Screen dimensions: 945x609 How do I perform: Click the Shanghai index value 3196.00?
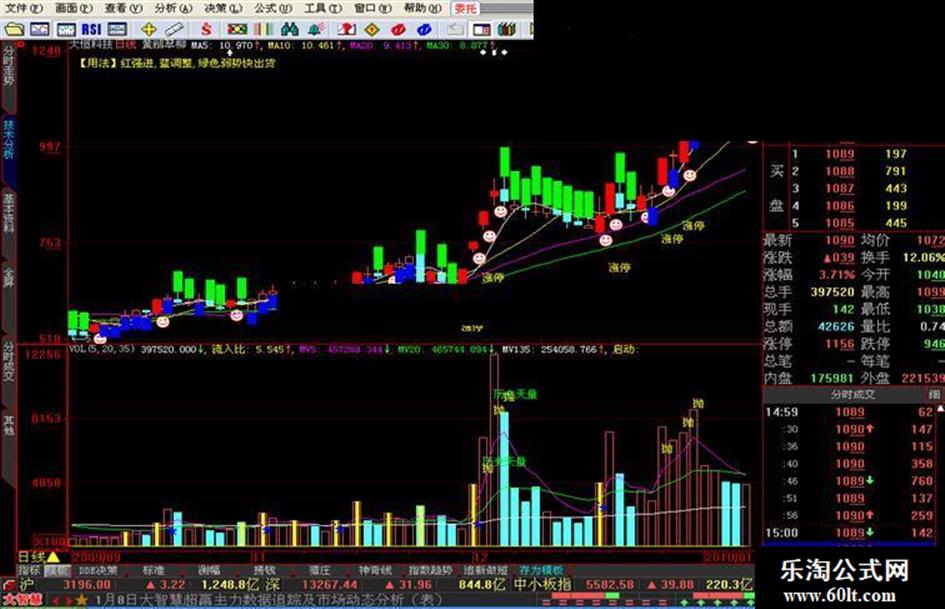(x=87, y=584)
